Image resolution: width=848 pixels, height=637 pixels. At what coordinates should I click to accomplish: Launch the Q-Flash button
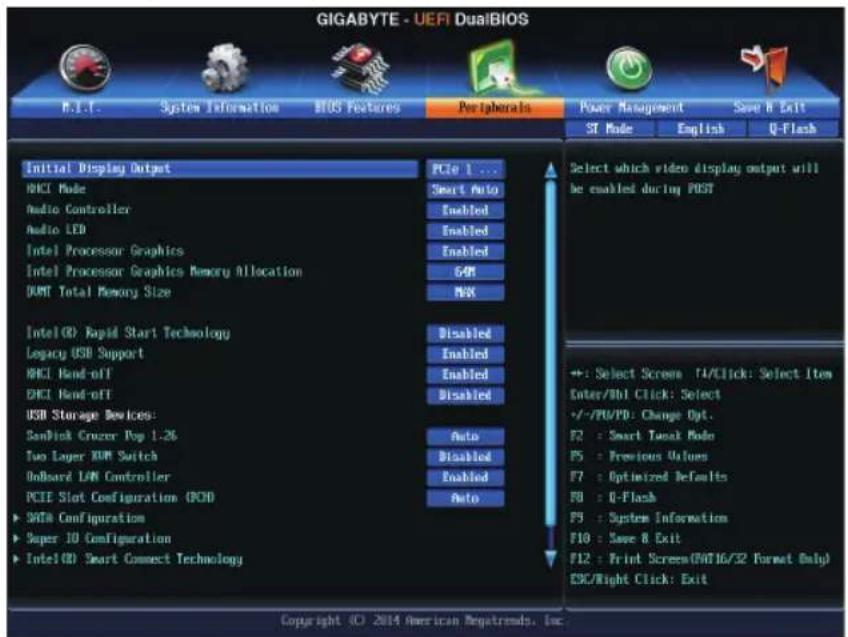pos(793,129)
